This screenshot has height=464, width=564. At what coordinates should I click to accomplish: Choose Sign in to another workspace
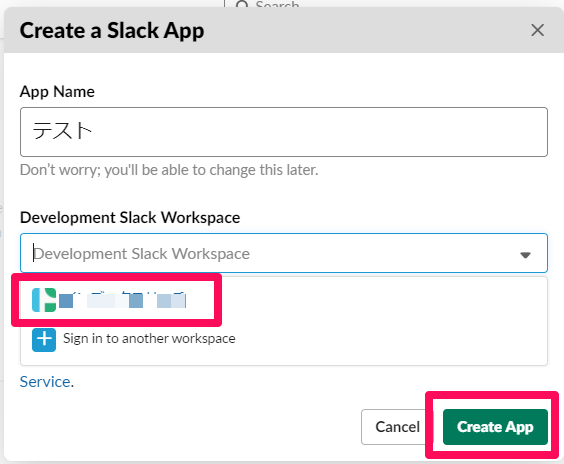[149, 338]
